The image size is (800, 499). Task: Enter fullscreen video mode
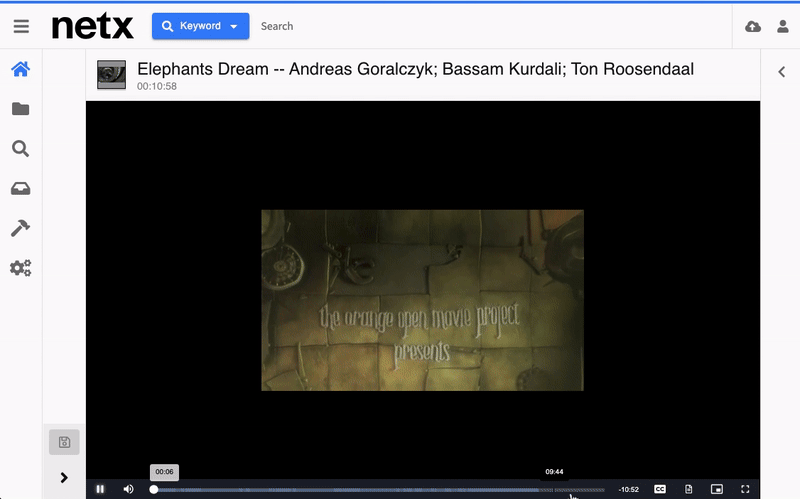coord(745,489)
